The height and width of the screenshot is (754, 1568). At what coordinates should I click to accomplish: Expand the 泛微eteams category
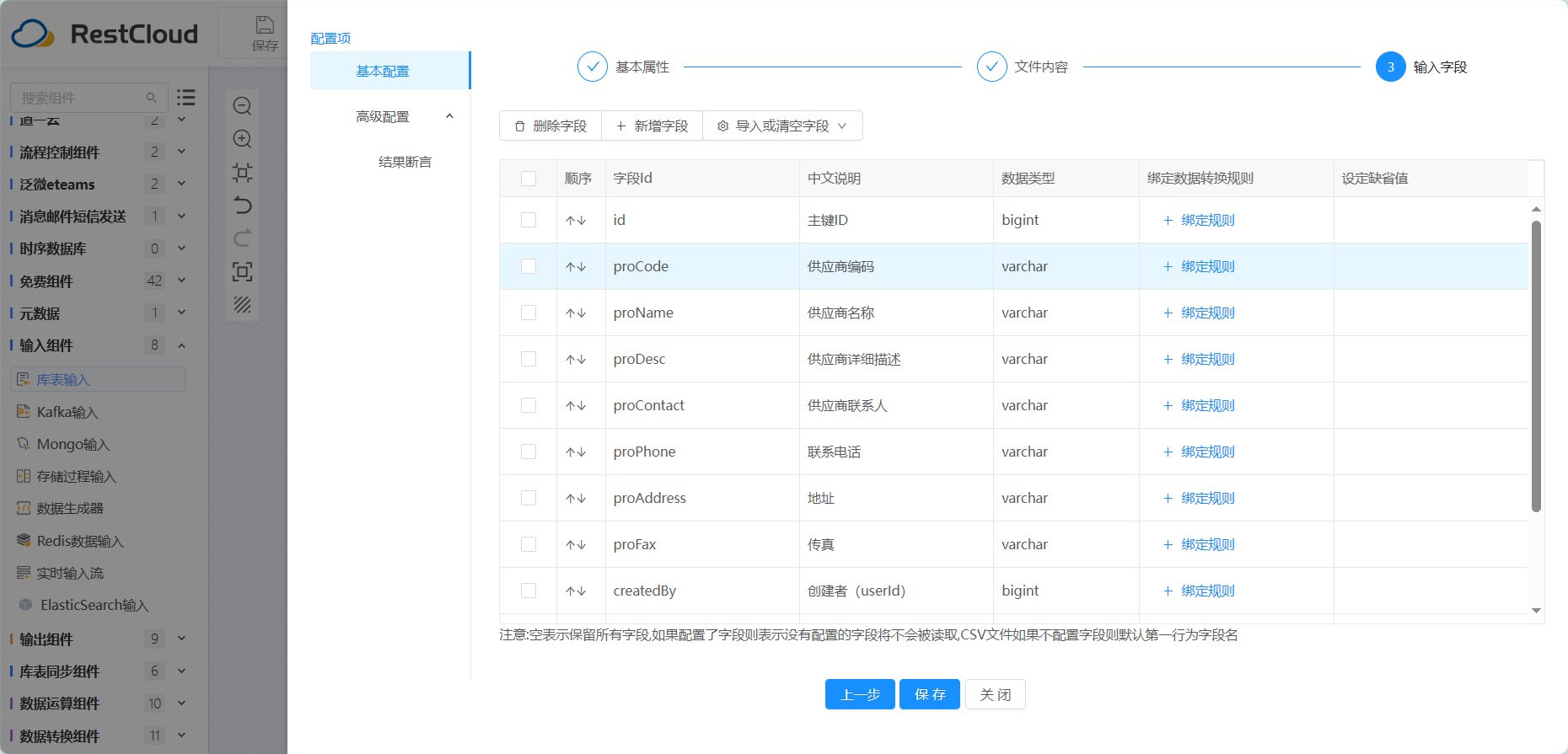tap(181, 184)
